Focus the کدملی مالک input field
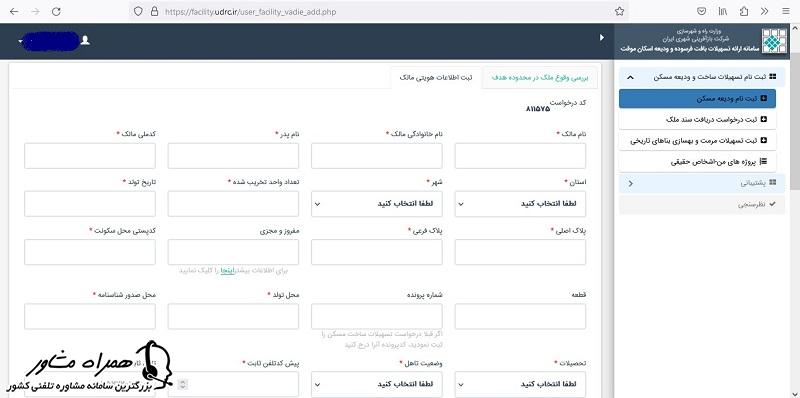 90,156
